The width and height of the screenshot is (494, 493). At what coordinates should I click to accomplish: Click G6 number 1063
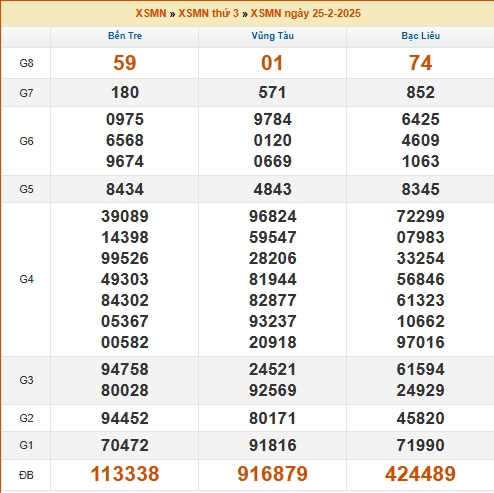(421, 161)
